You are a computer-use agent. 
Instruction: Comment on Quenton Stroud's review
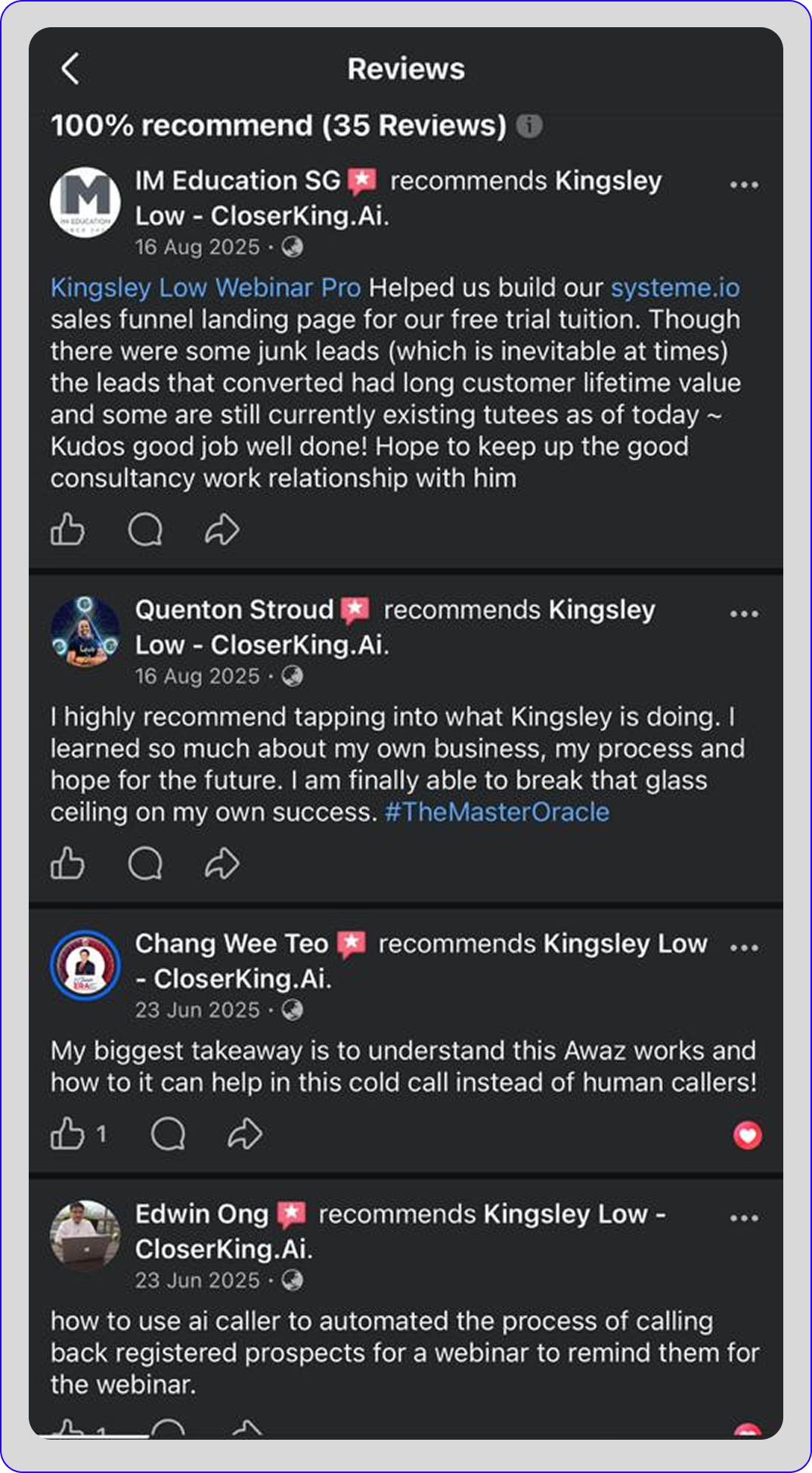point(145,864)
